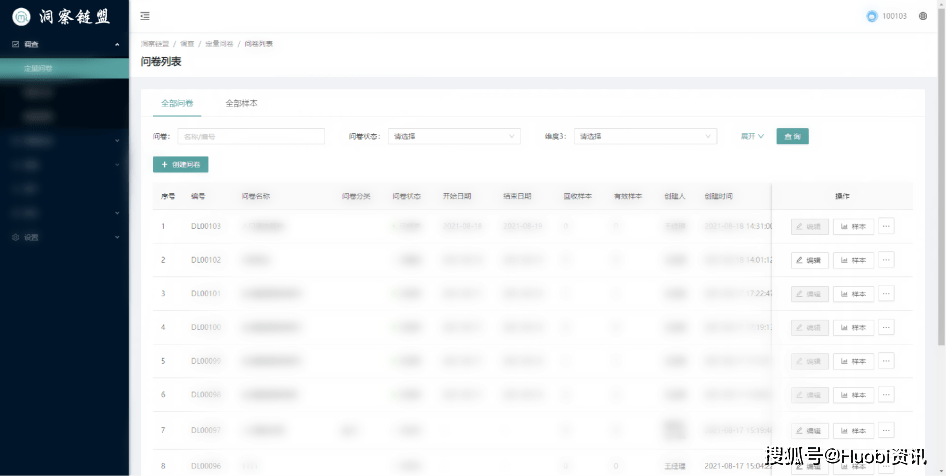This screenshot has height=476, width=946.
Task: Switch to the 全部样本 tab
Action: pyautogui.click(x=241, y=103)
